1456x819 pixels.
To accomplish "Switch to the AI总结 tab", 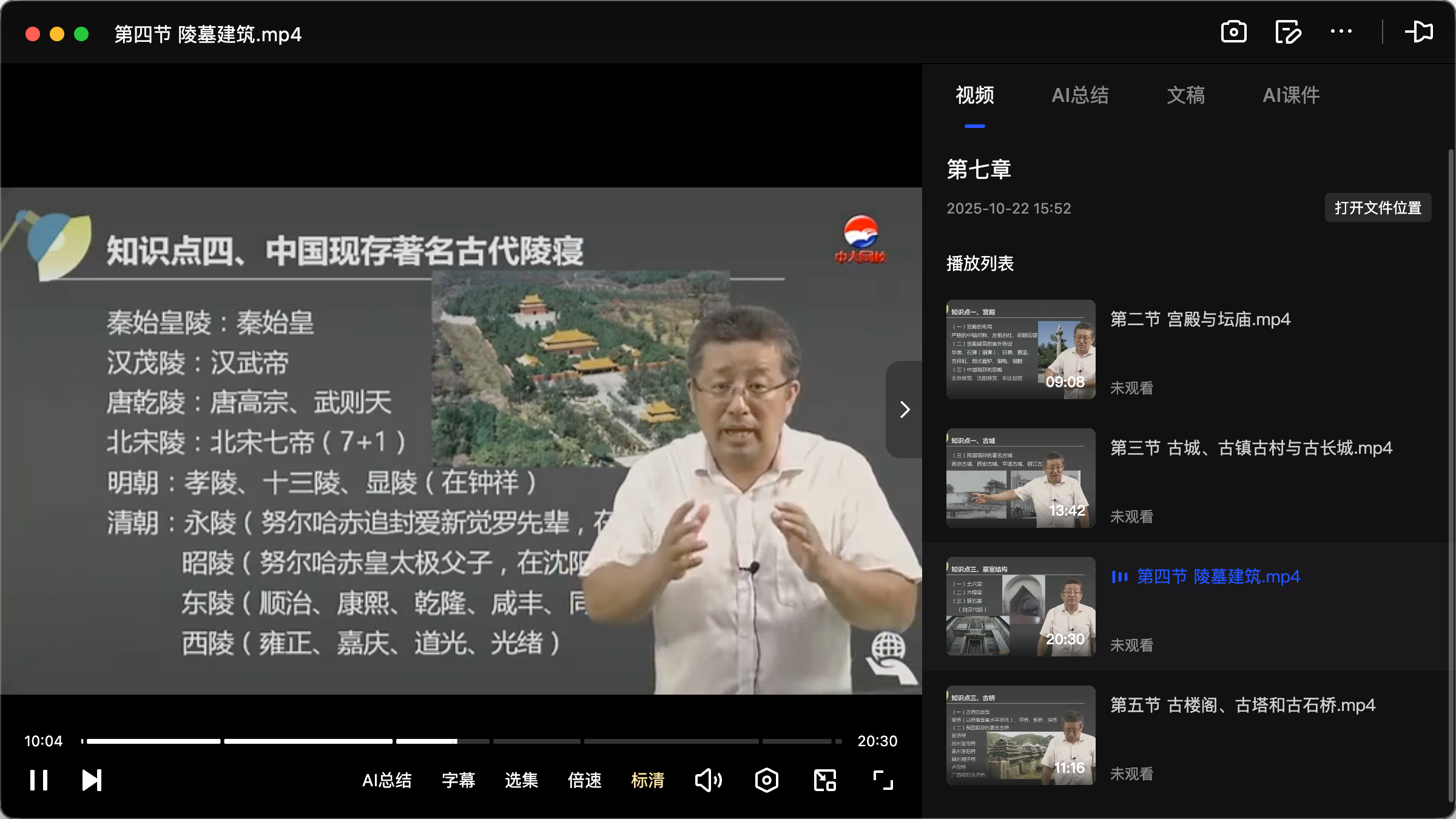I will tap(1080, 95).
